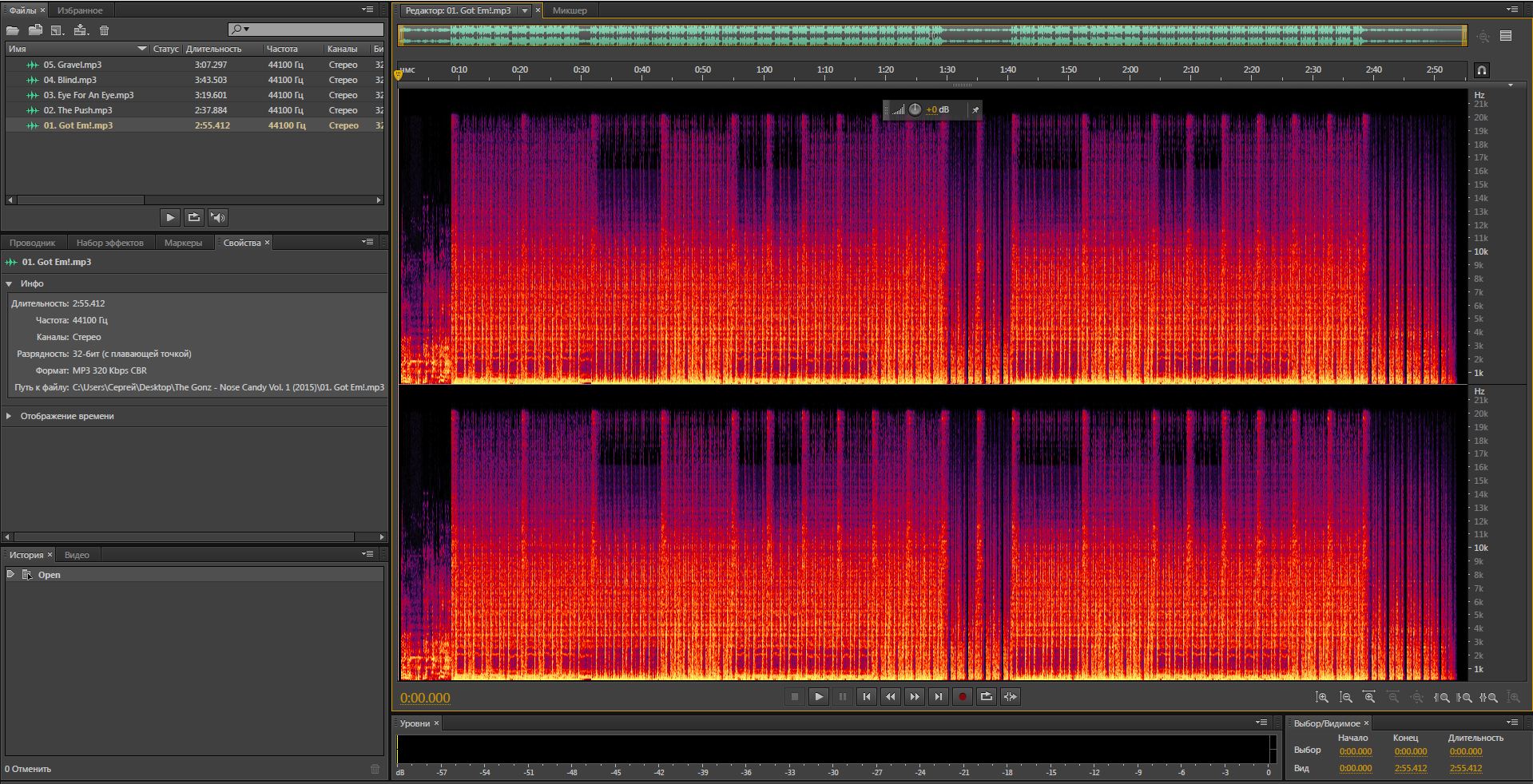Click the Import File icon in Files panel
Image resolution: width=1533 pixels, height=784 pixels.
point(35,30)
